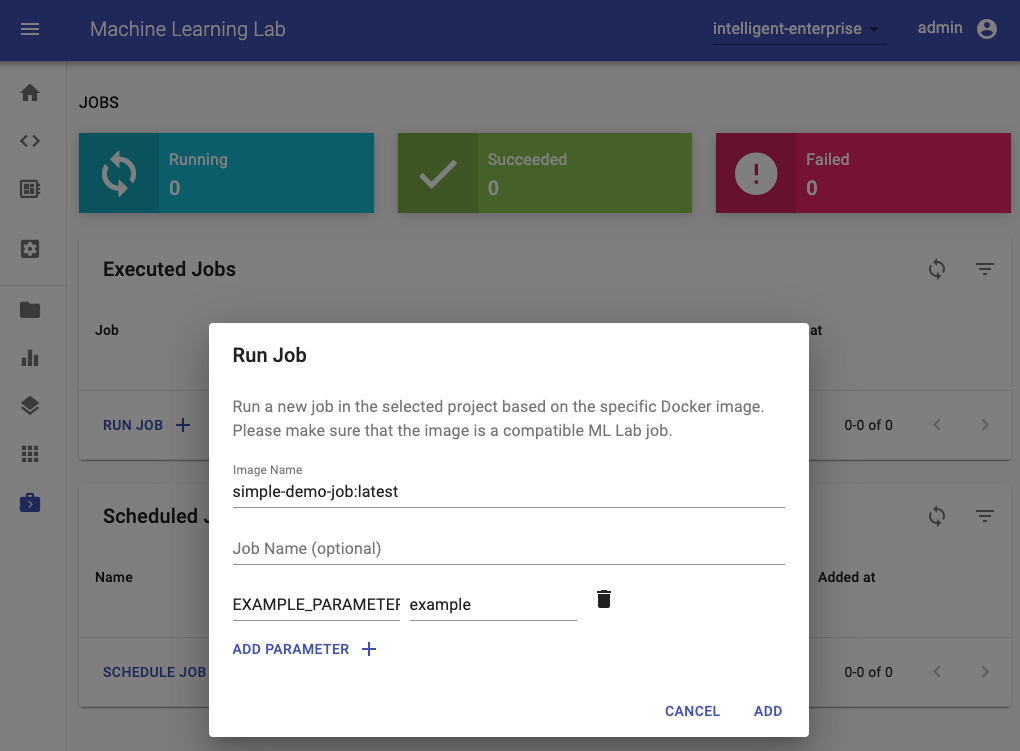Image resolution: width=1020 pixels, height=751 pixels.
Task: Open the folder icon in sidebar
Action: [x=30, y=310]
